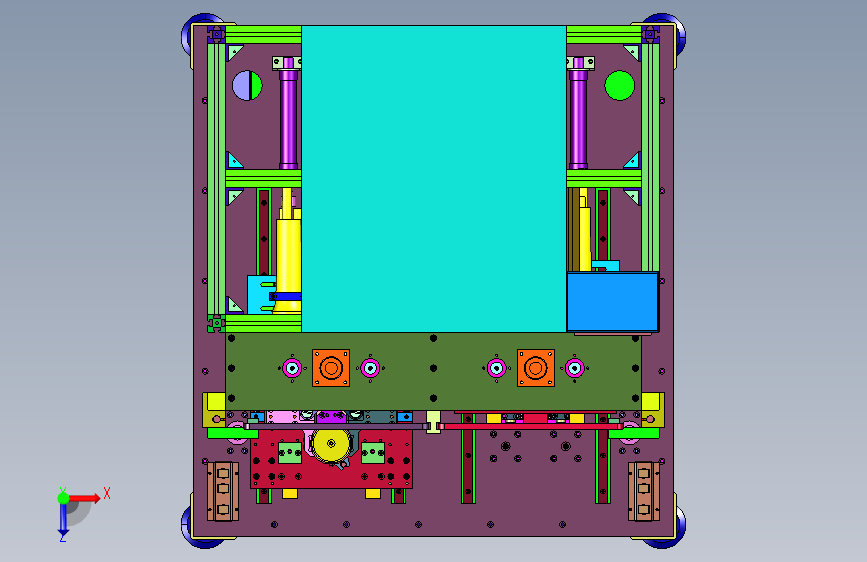Click the green Y axis origin ball
The width and height of the screenshot is (867, 562).
coord(63,498)
